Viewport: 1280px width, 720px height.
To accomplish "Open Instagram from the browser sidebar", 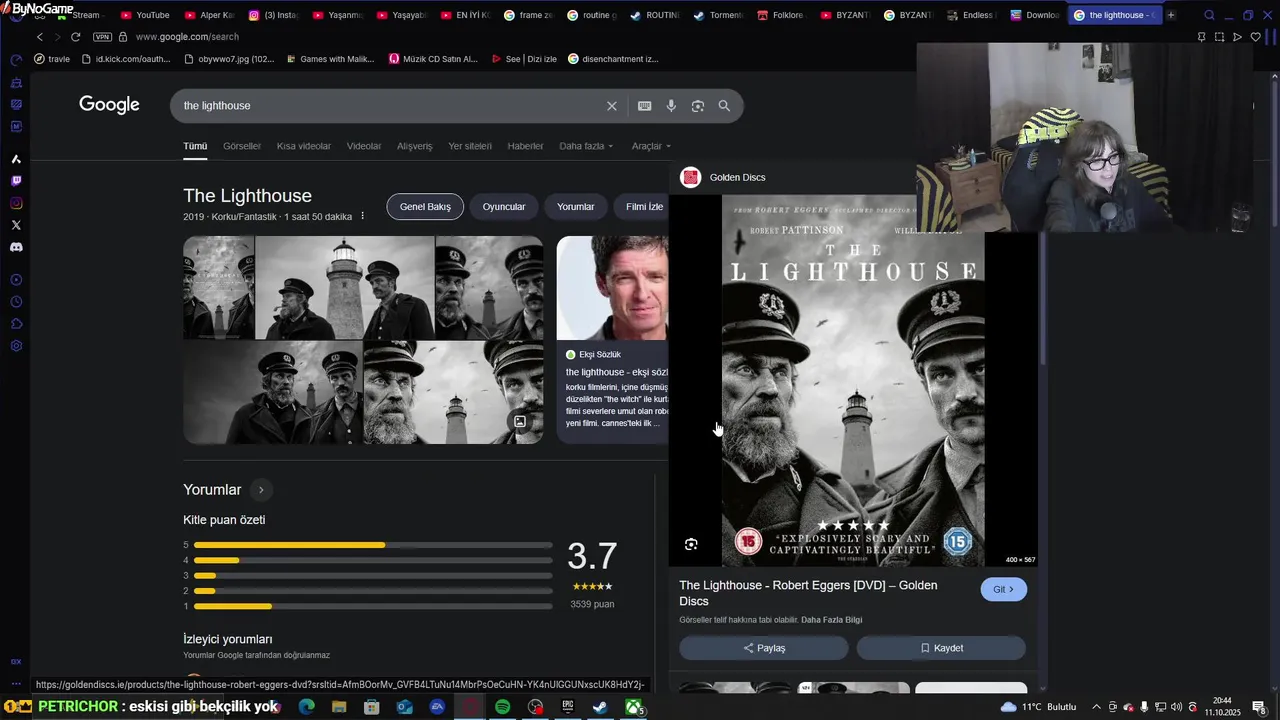I will 16,203.
